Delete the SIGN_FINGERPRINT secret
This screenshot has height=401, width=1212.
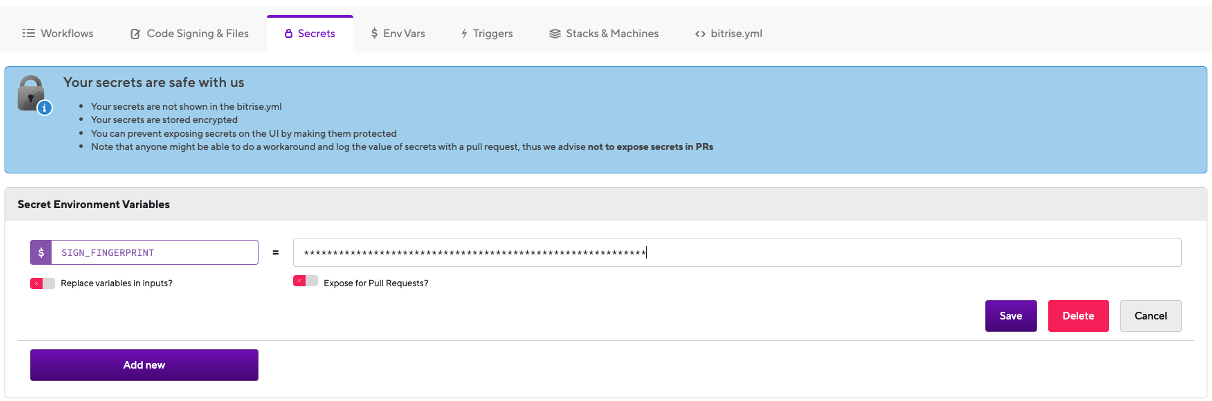click(1078, 316)
